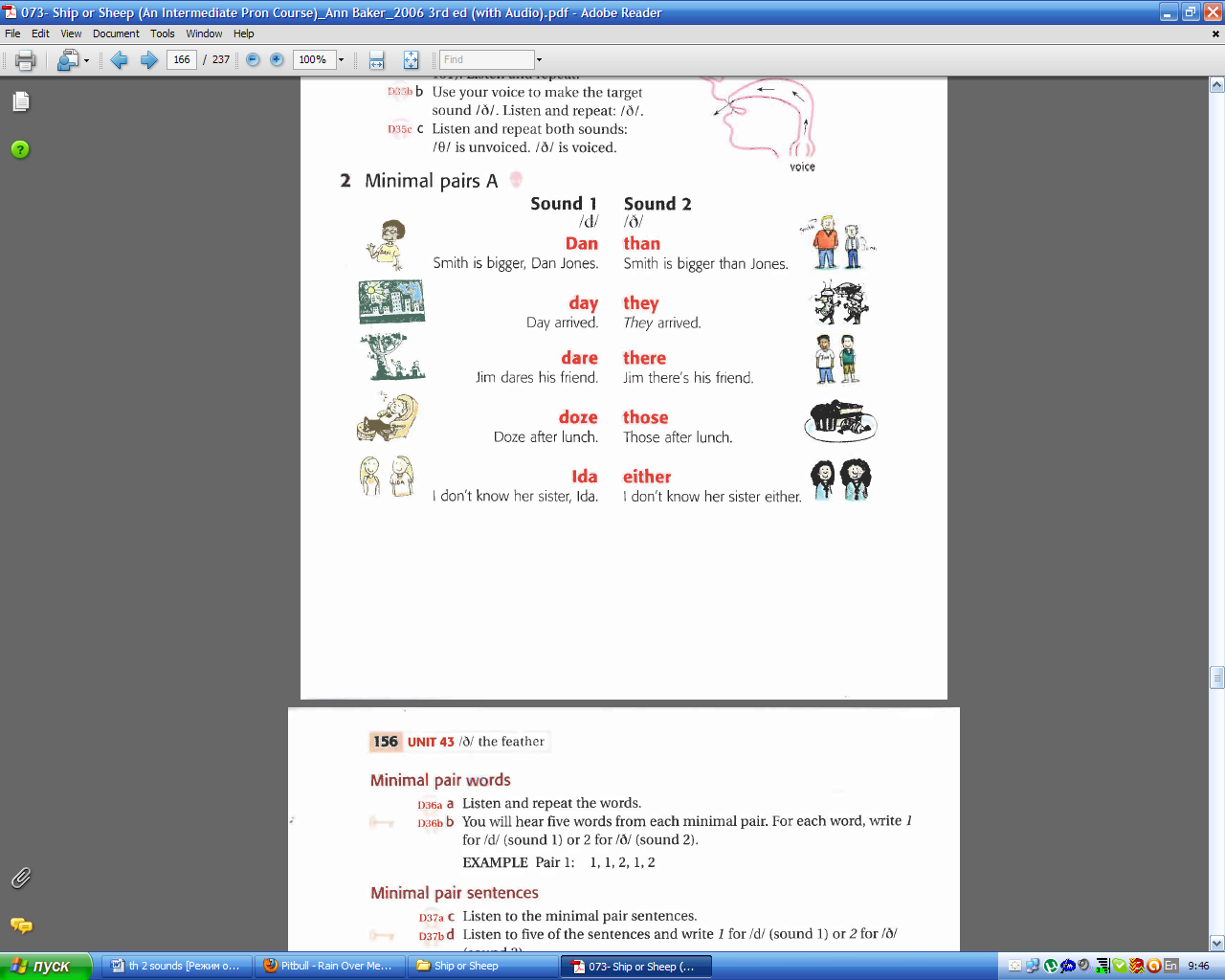Click the woman illustration next to 'Dan'
Screen dimensions: 1225x980
pos(387,245)
